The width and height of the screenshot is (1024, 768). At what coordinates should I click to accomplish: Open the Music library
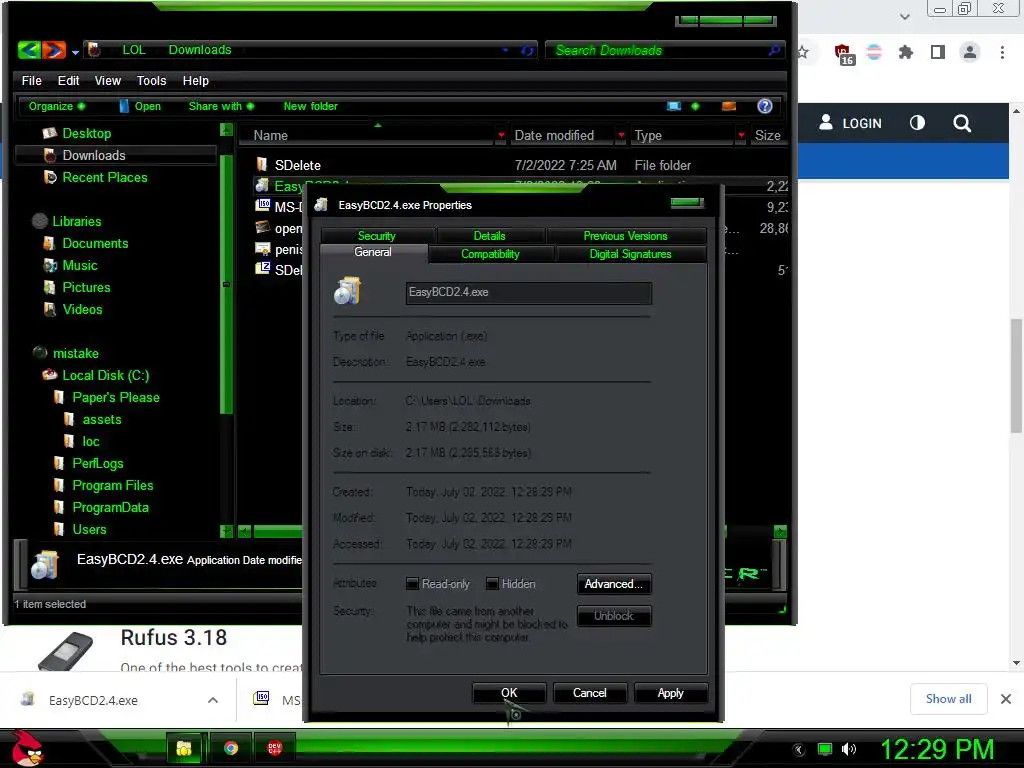80,266
